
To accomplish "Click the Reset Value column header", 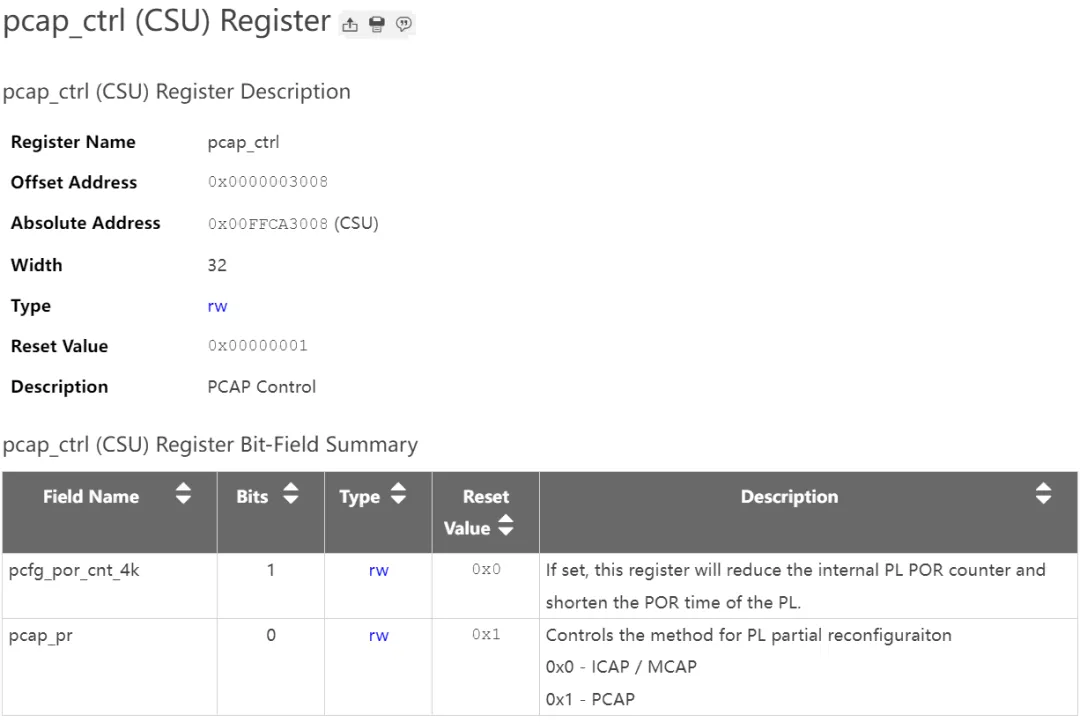I will point(484,512).
